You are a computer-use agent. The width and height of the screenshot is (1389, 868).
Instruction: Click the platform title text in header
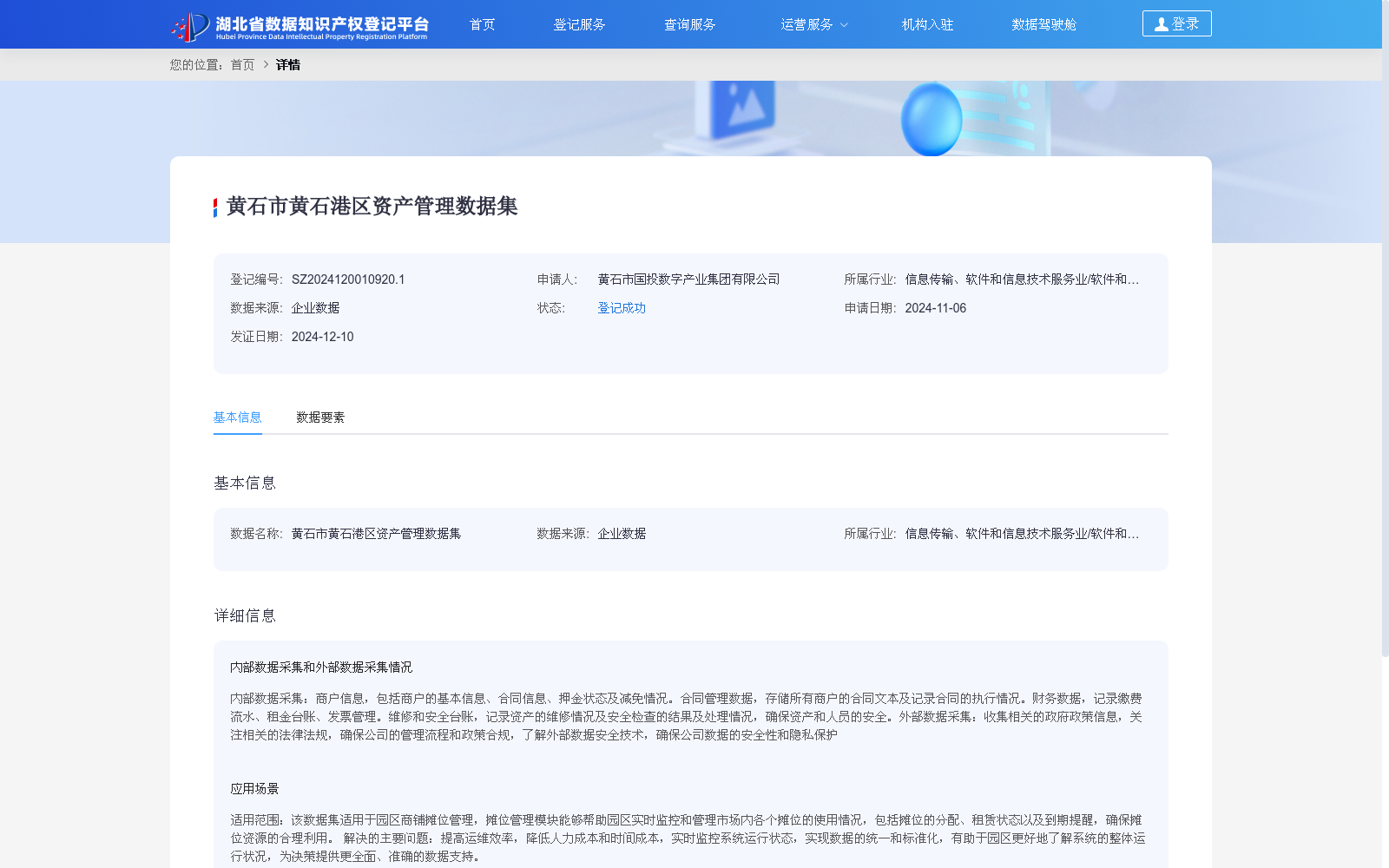tap(322, 26)
